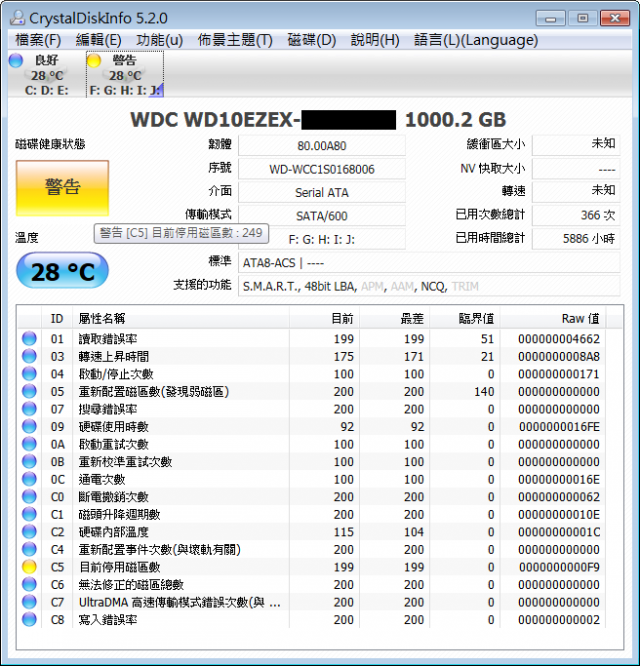Screen dimensions: 640x667
Task: Open the 佈景主題(T) menu
Action: (x=235, y=40)
